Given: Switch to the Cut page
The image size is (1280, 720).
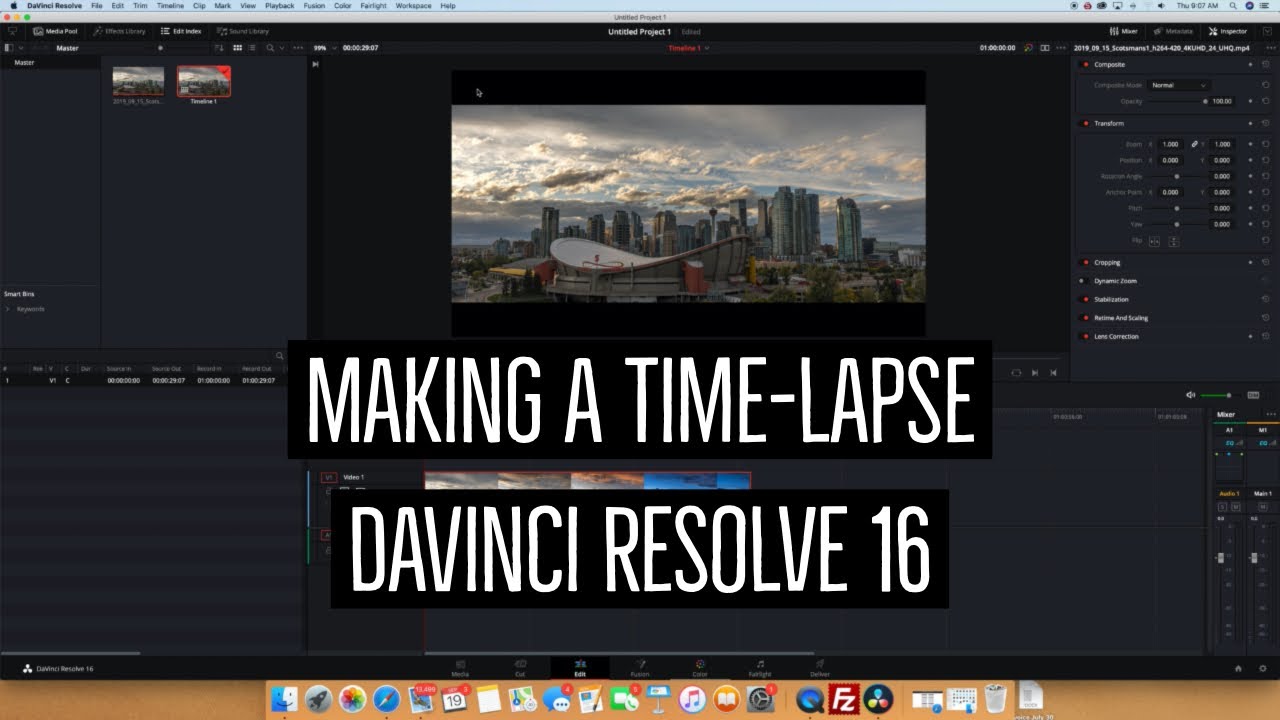Looking at the screenshot, I should [x=520, y=668].
